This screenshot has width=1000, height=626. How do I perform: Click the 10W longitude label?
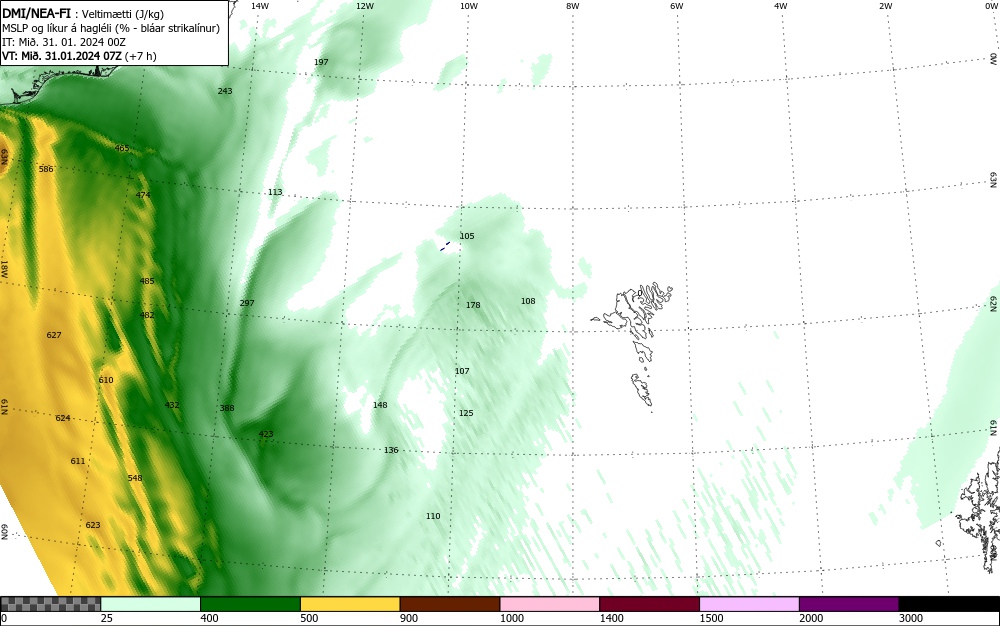point(468,6)
